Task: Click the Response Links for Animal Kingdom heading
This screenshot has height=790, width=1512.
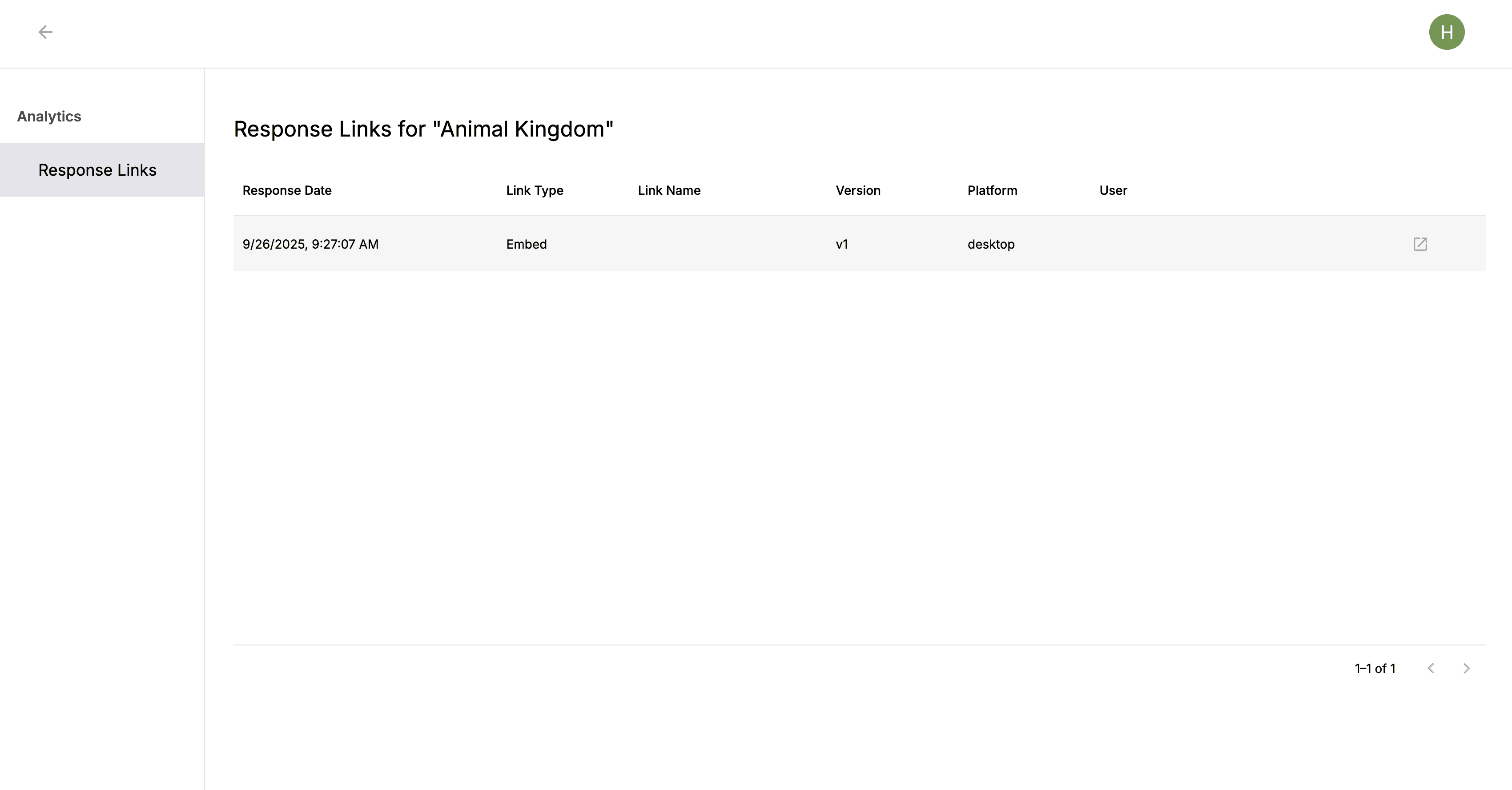Action: (423, 129)
